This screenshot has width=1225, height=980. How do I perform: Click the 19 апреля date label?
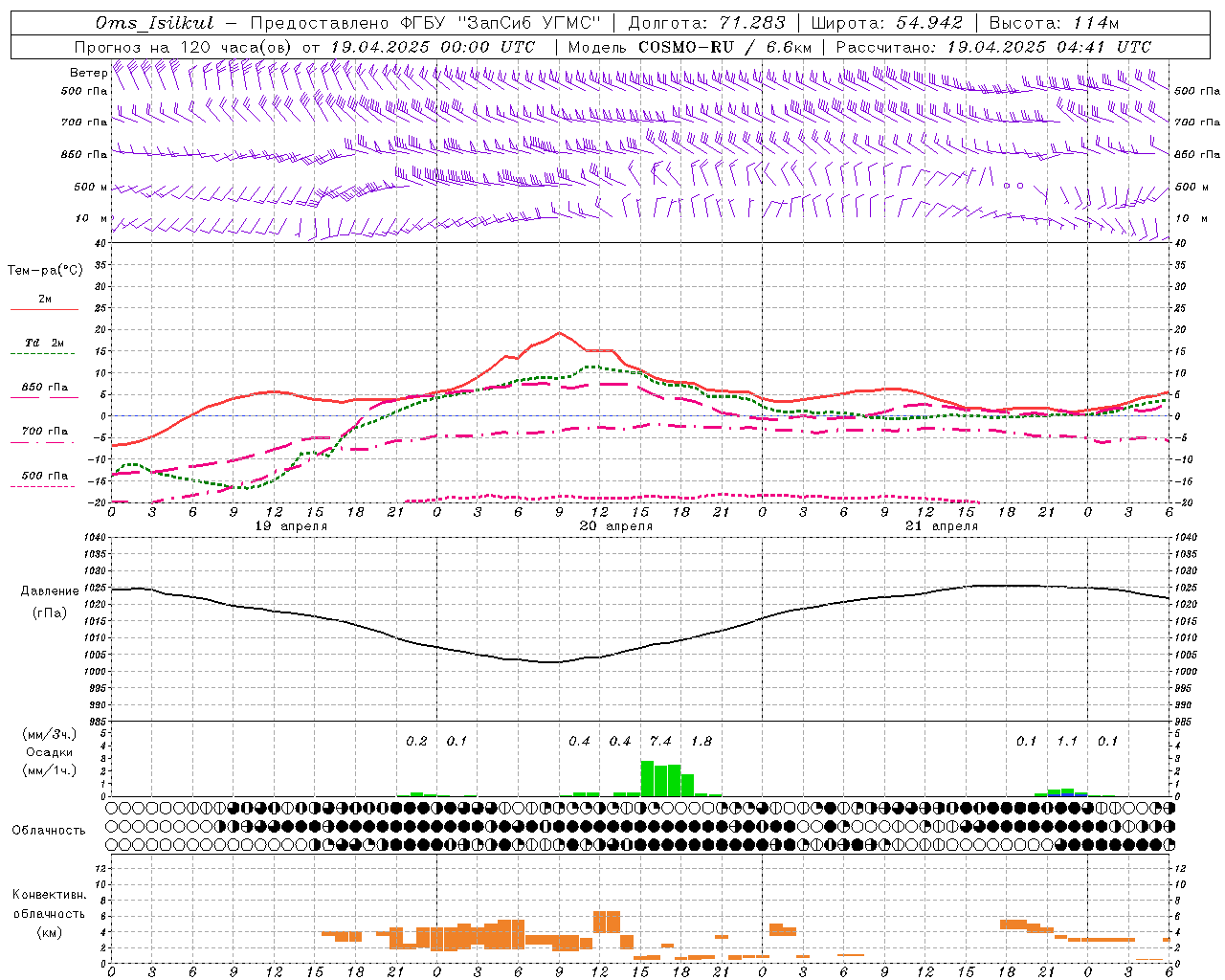point(291,526)
